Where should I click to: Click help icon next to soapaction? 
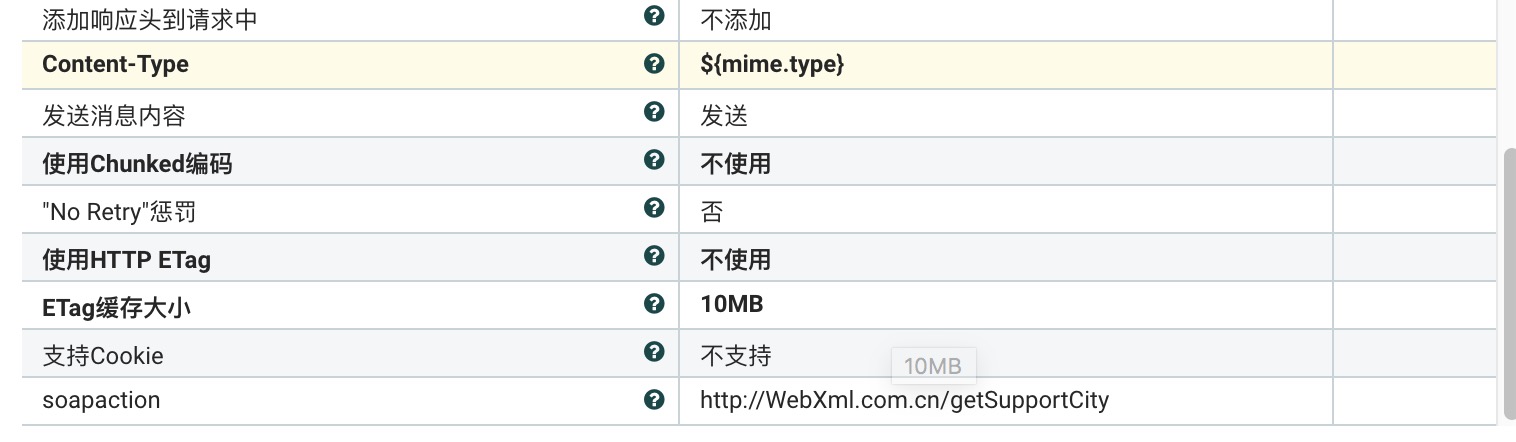point(654,400)
